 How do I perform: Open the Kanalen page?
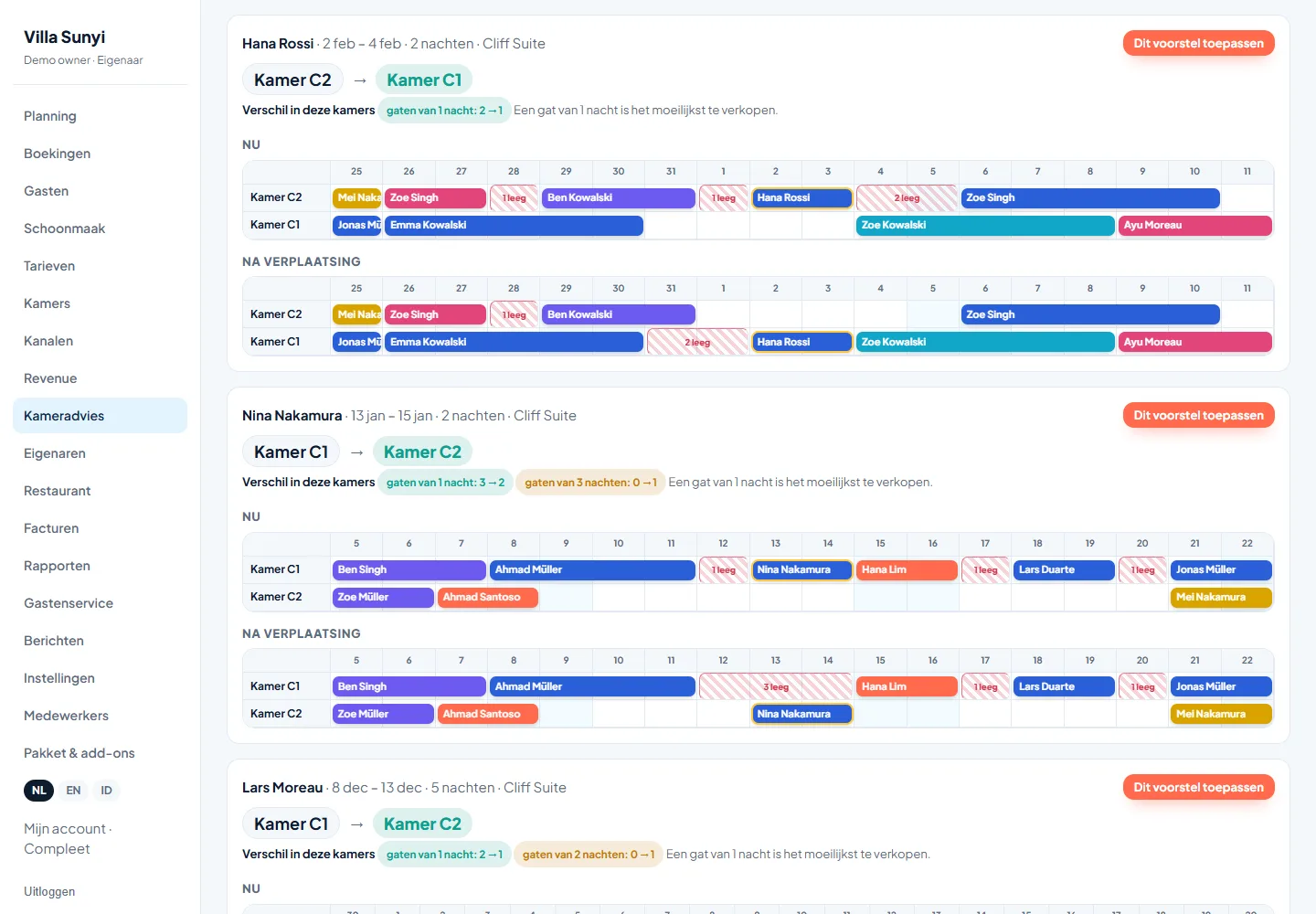coord(100,341)
